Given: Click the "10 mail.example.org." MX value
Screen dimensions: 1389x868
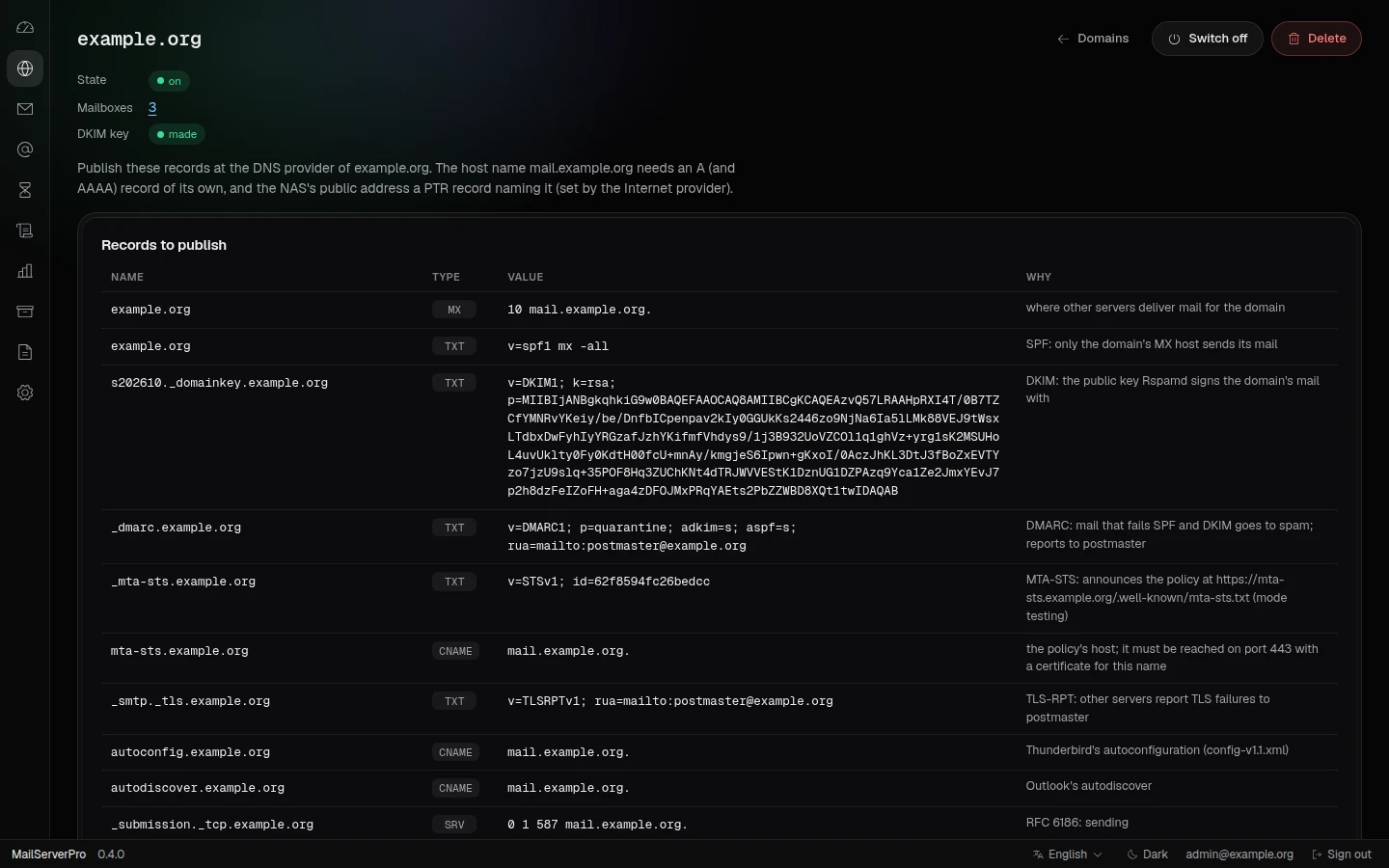Looking at the screenshot, I should pyautogui.click(x=579, y=310).
